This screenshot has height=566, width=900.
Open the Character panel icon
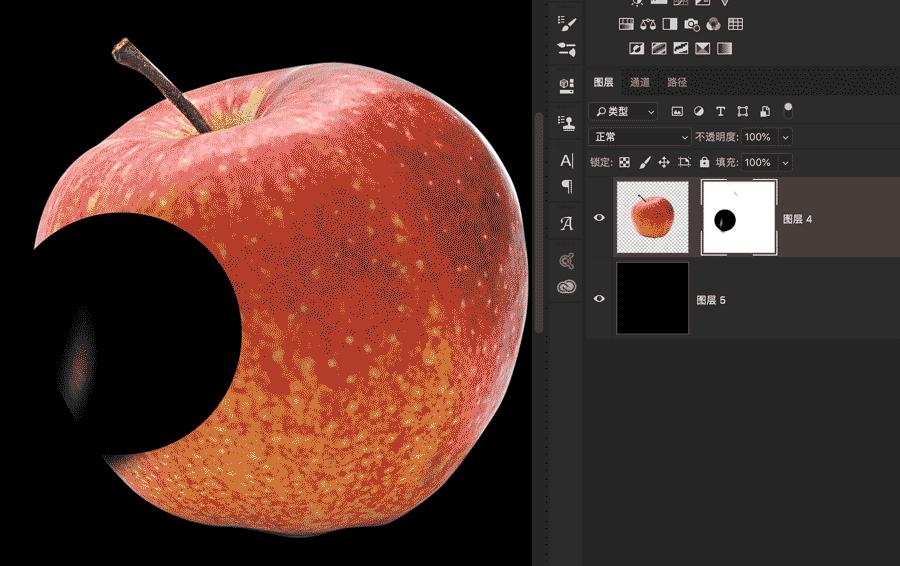pos(567,161)
